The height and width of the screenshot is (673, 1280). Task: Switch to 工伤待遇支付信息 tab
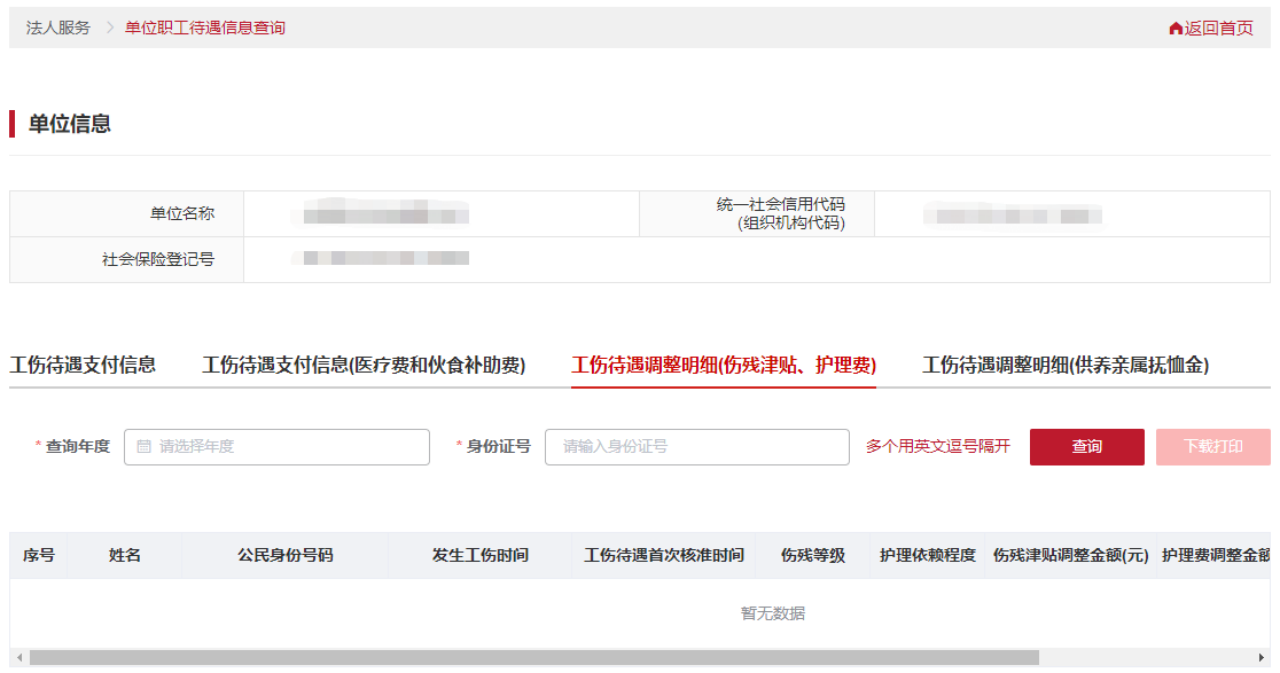pyautogui.click(x=83, y=365)
